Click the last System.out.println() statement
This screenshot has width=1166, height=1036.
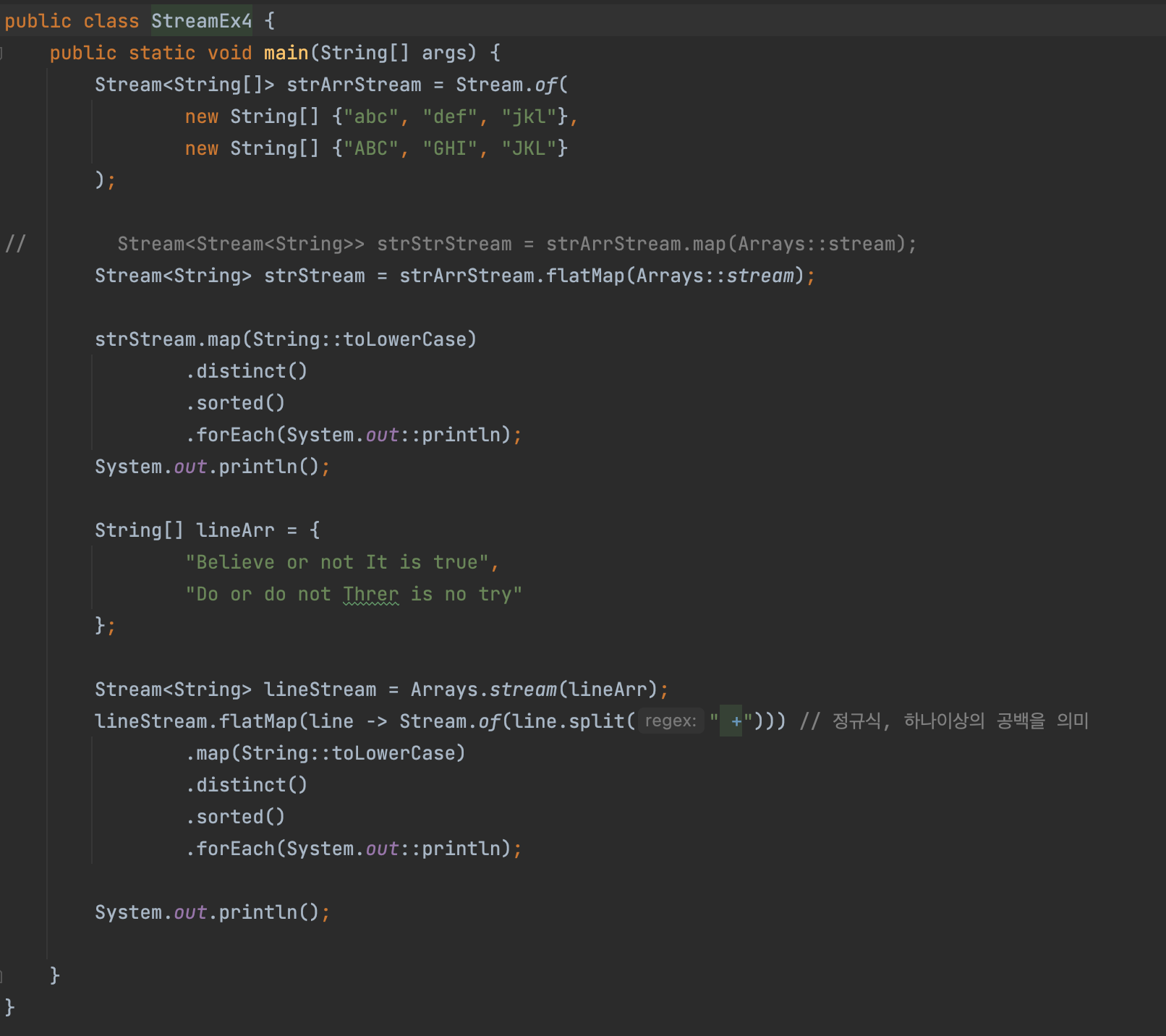(x=213, y=912)
